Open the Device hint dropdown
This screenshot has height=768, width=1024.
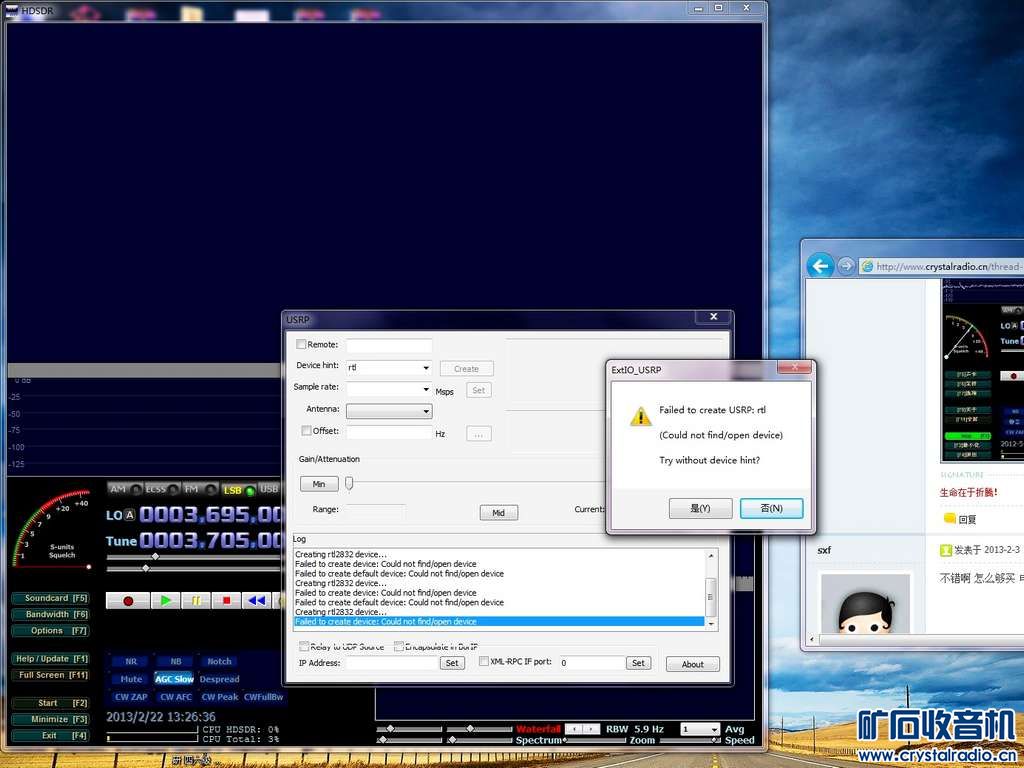(426, 368)
